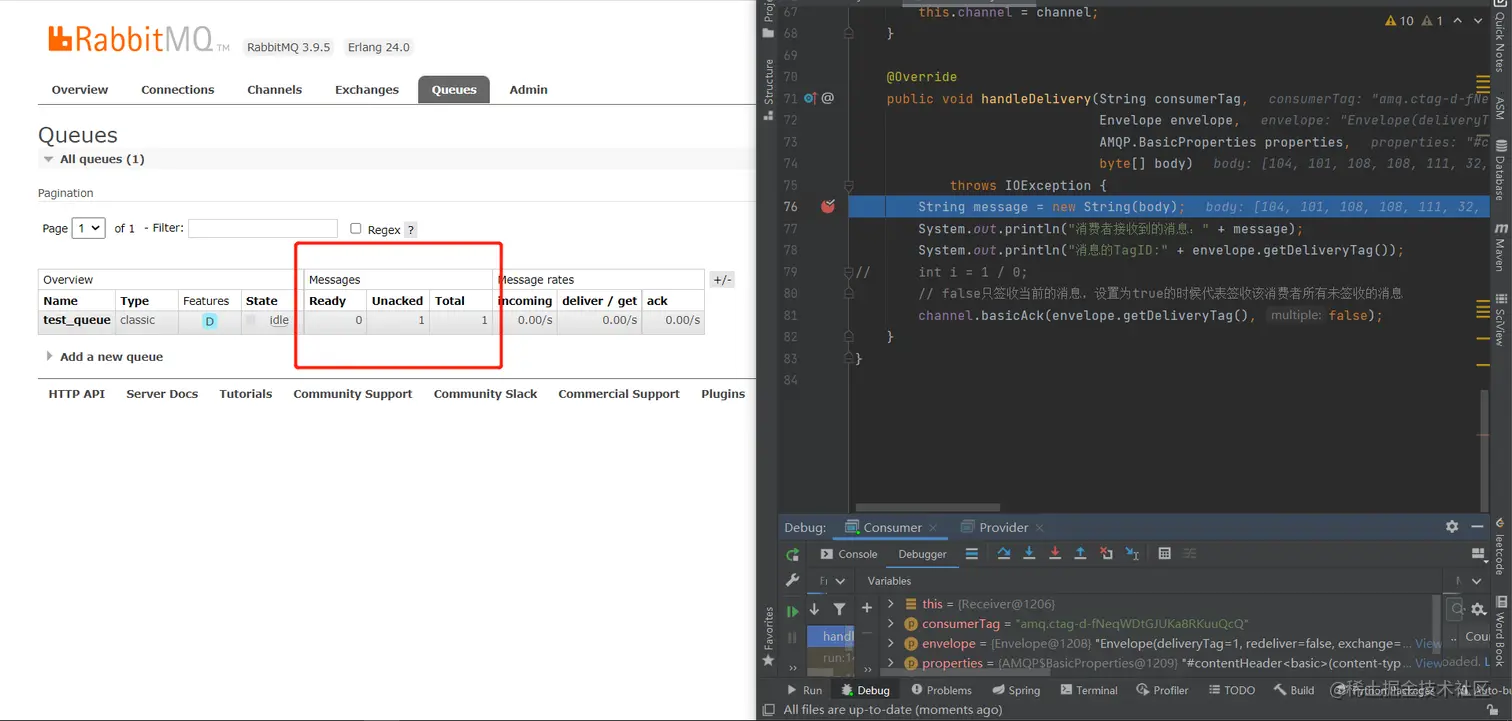Click the red Force Step Into icon

1054,553
